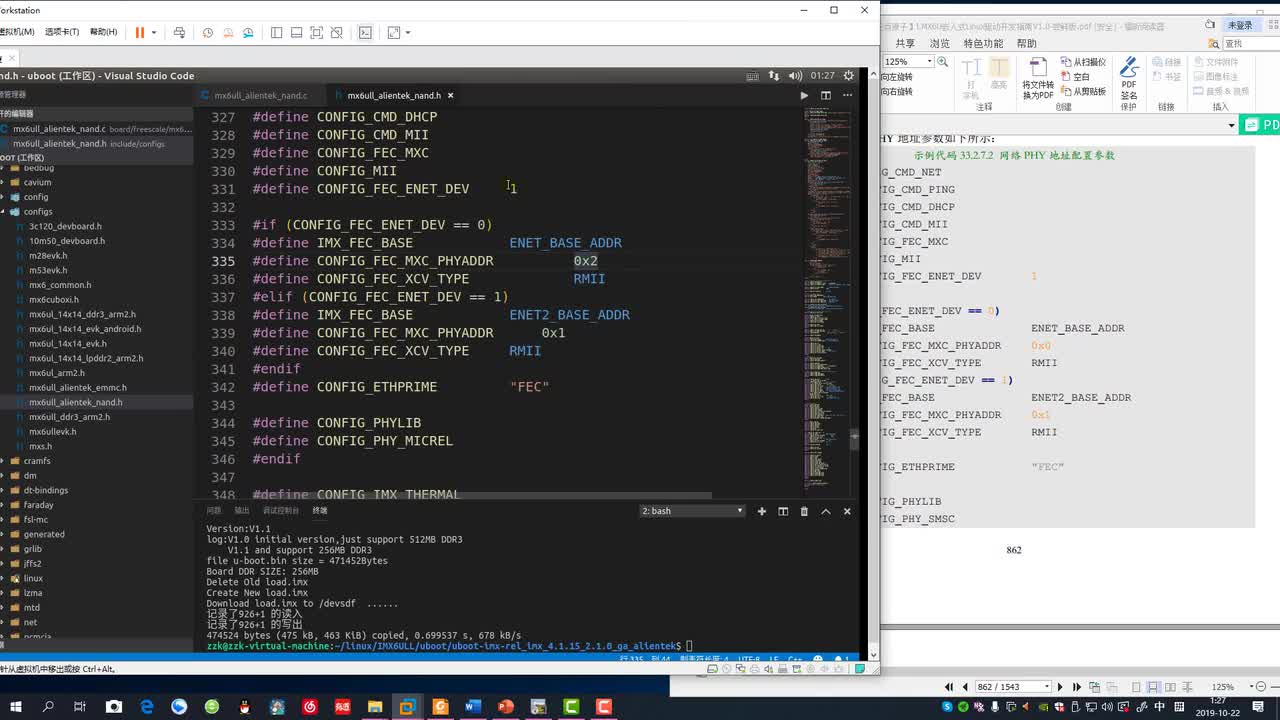Image resolution: width=1280 pixels, height=720 pixels.
Task: Split the VS Code editor to the right
Action: (826, 95)
